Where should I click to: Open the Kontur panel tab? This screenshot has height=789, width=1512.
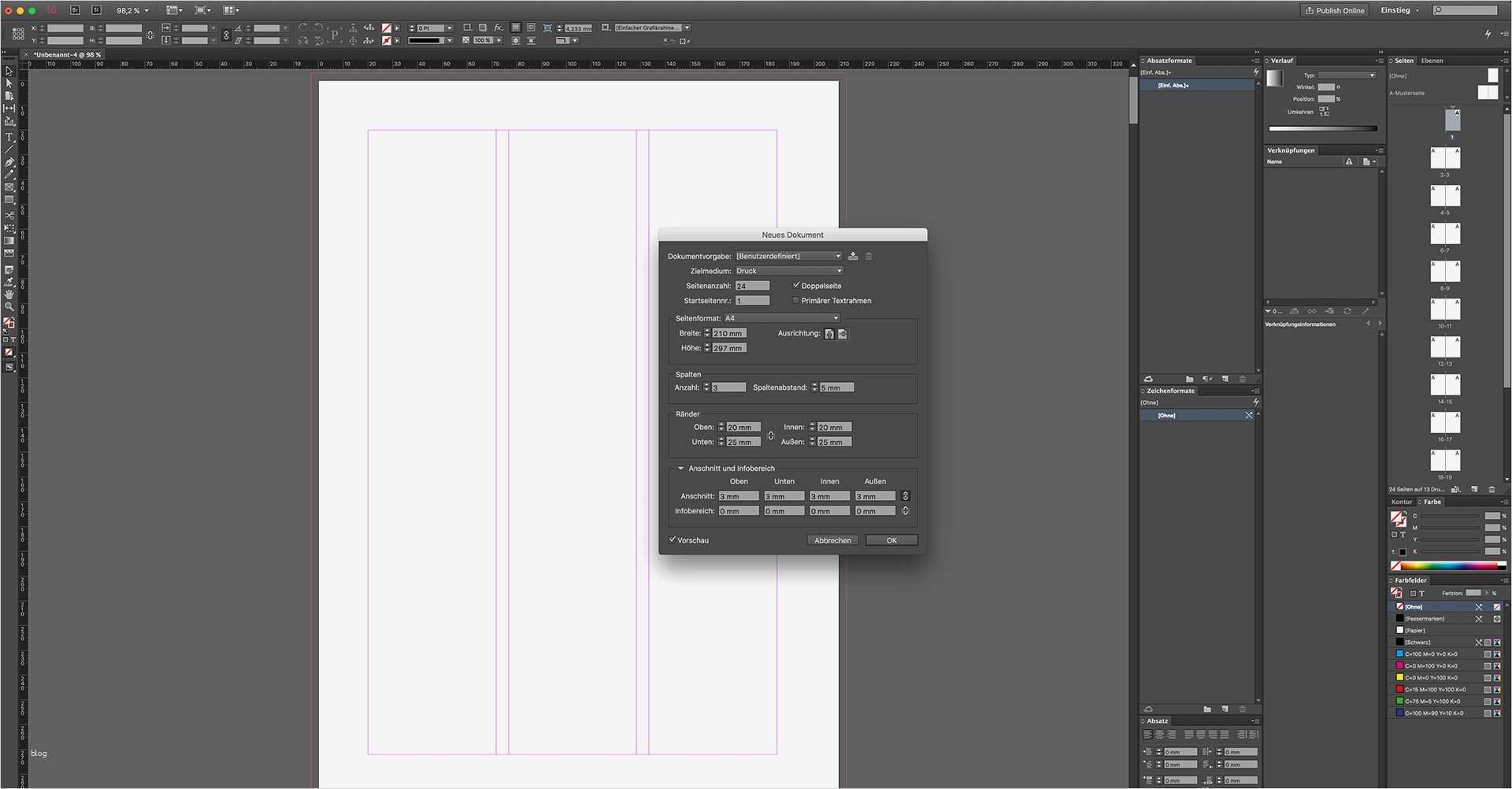coord(1402,502)
